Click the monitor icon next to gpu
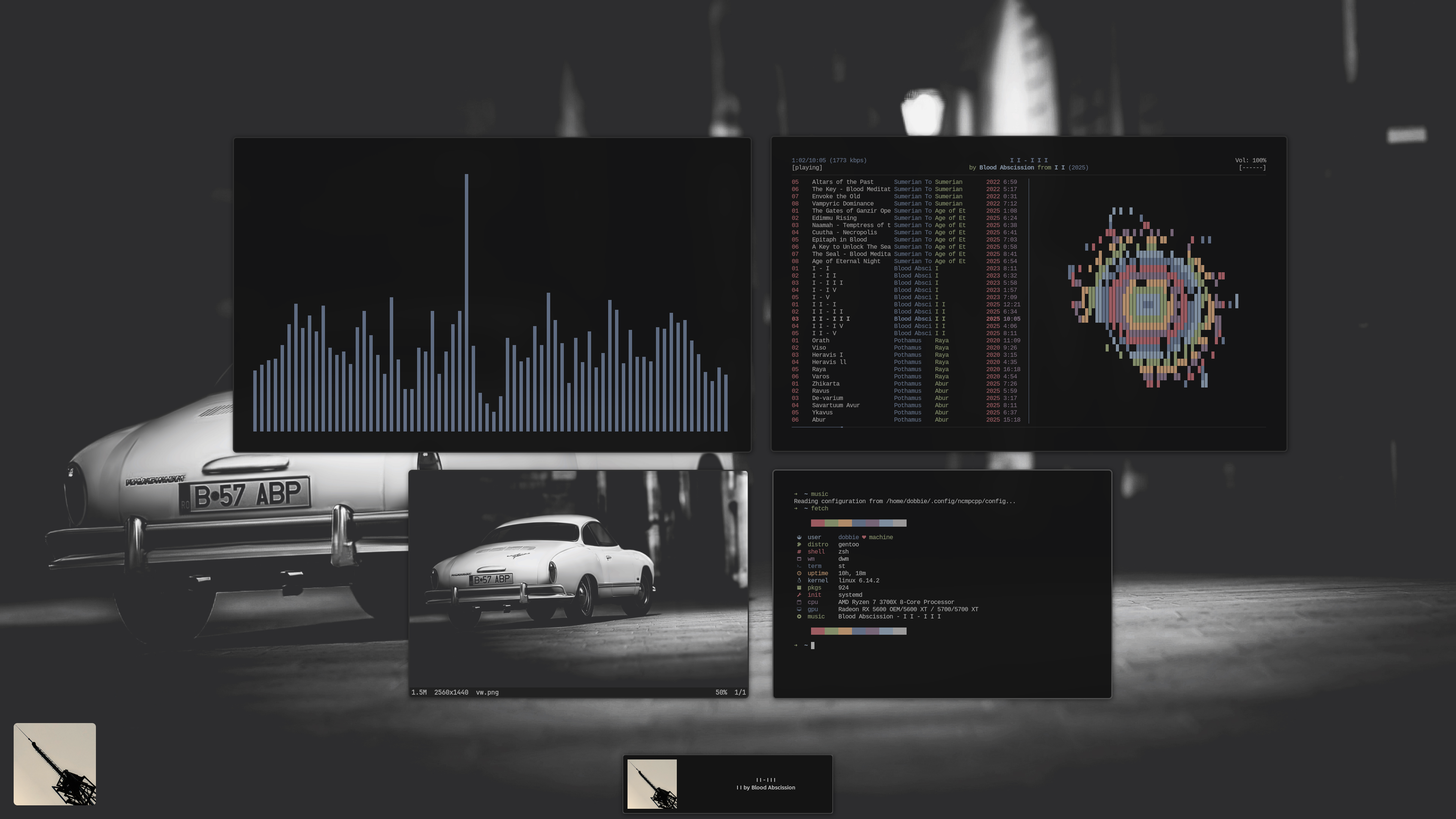 tap(799, 609)
